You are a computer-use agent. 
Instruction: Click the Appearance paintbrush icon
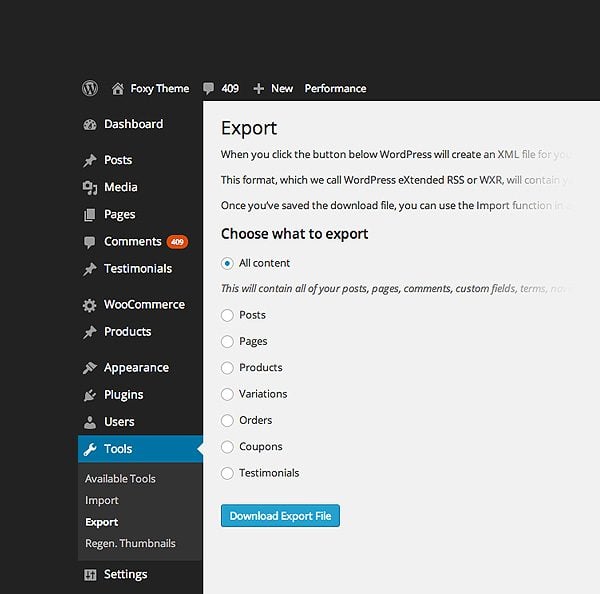tap(90, 368)
